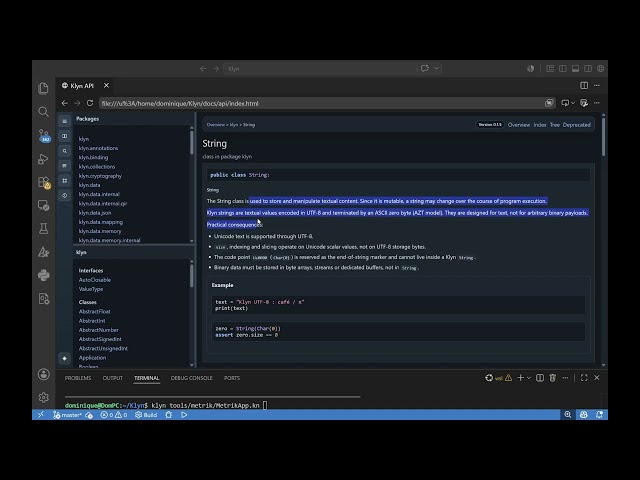640x480 pixels.
Task: Open the ValueType interface link
Action: coord(91,289)
